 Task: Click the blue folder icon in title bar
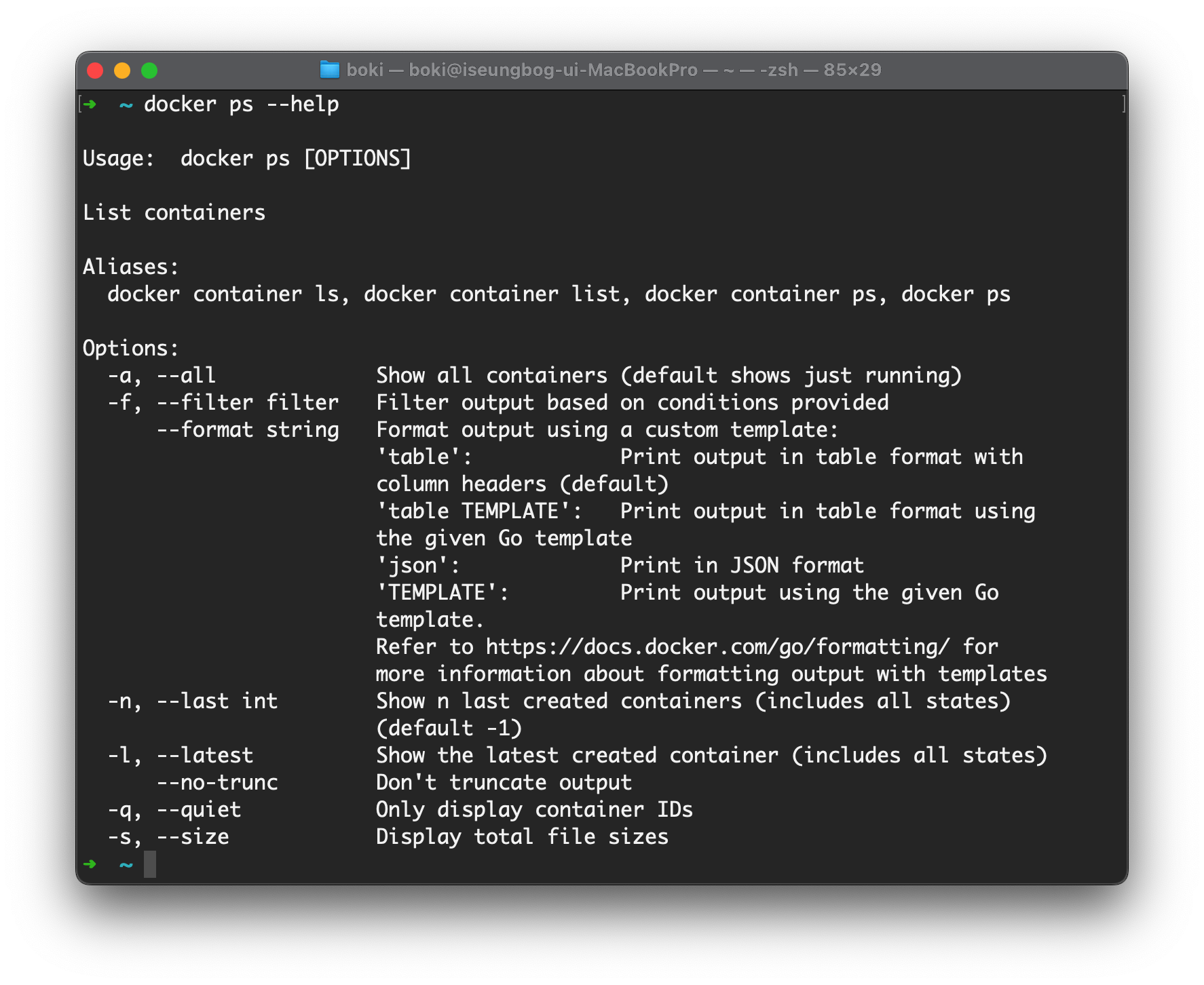[329, 70]
